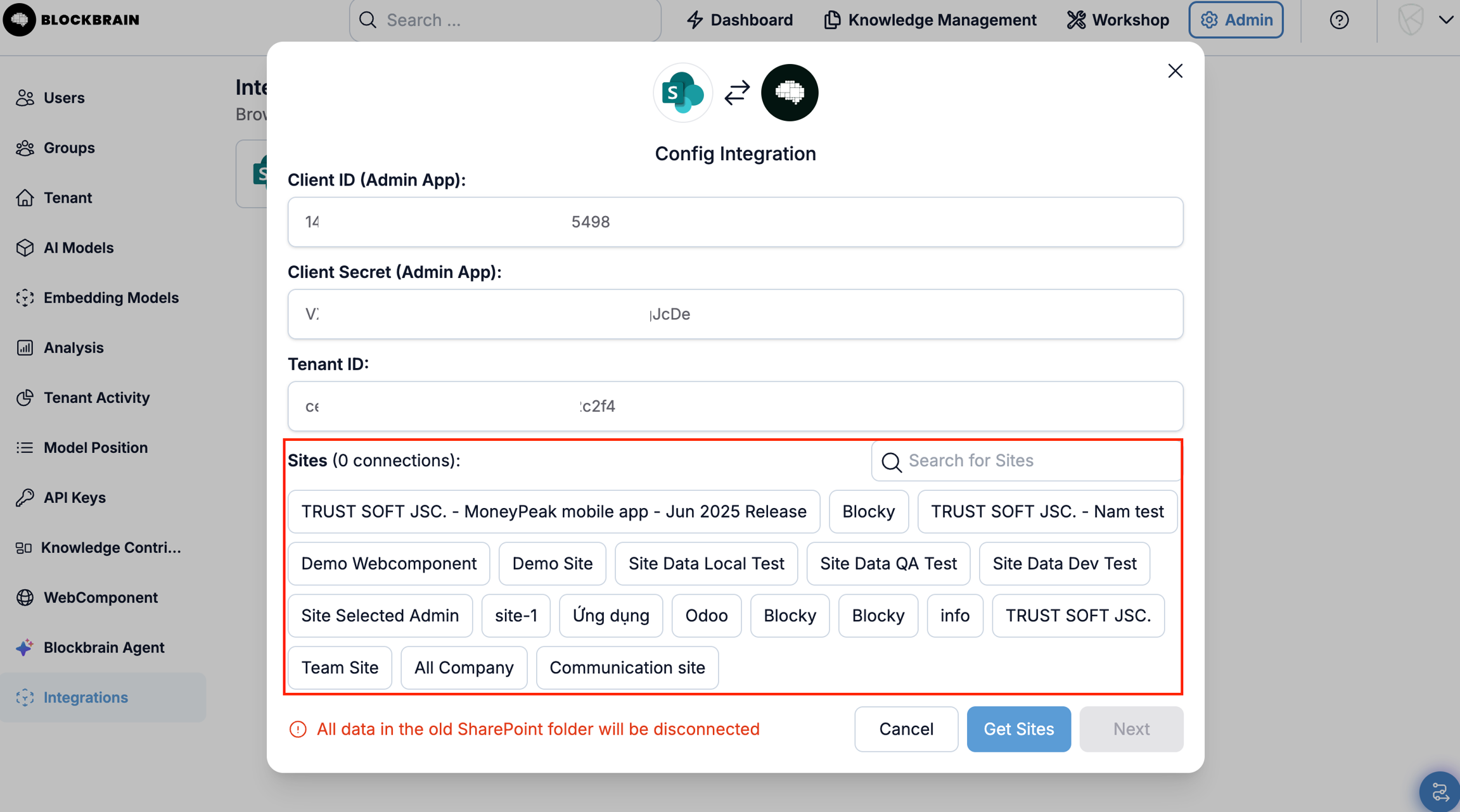Screen dimensions: 1460x812
Task: Select the Communication site chip
Action: (627, 668)
